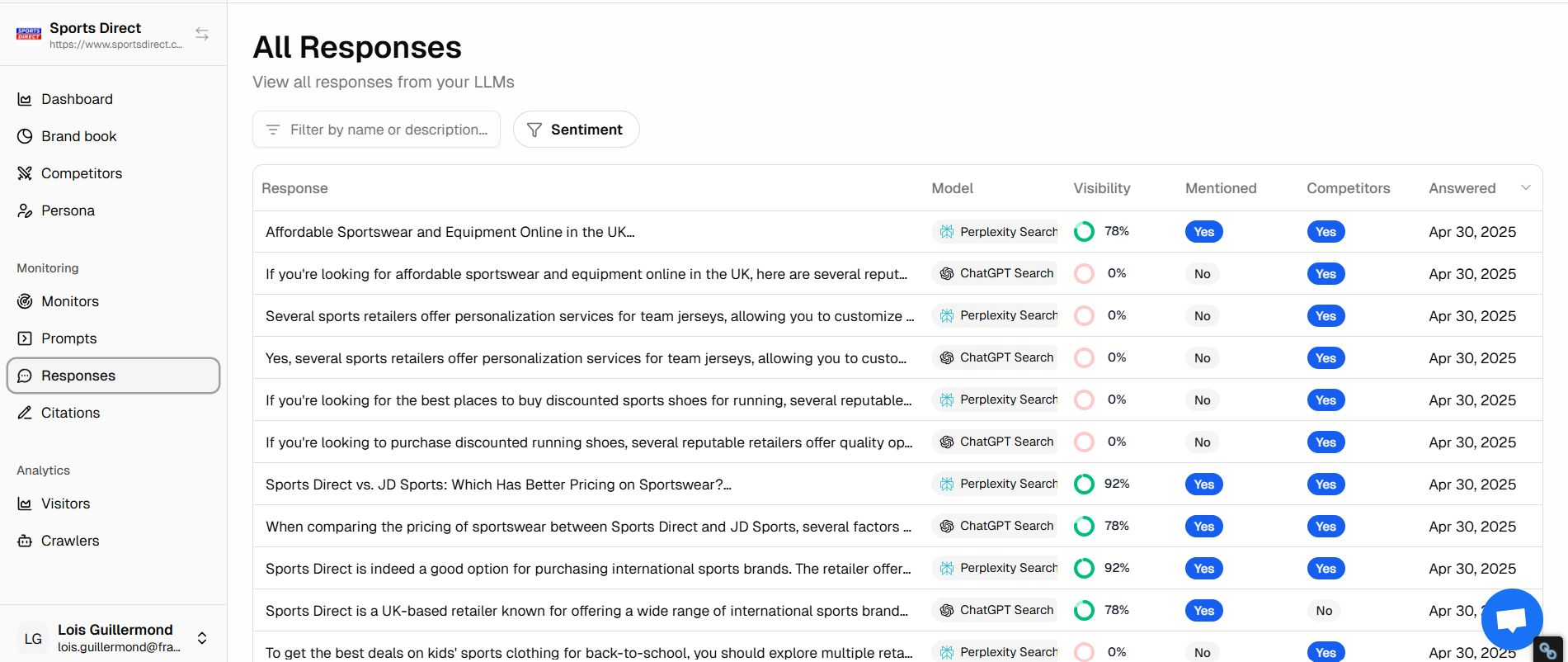Open the chat support bubble
Screen dimensions: 1568x662
[x=1511, y=619]
